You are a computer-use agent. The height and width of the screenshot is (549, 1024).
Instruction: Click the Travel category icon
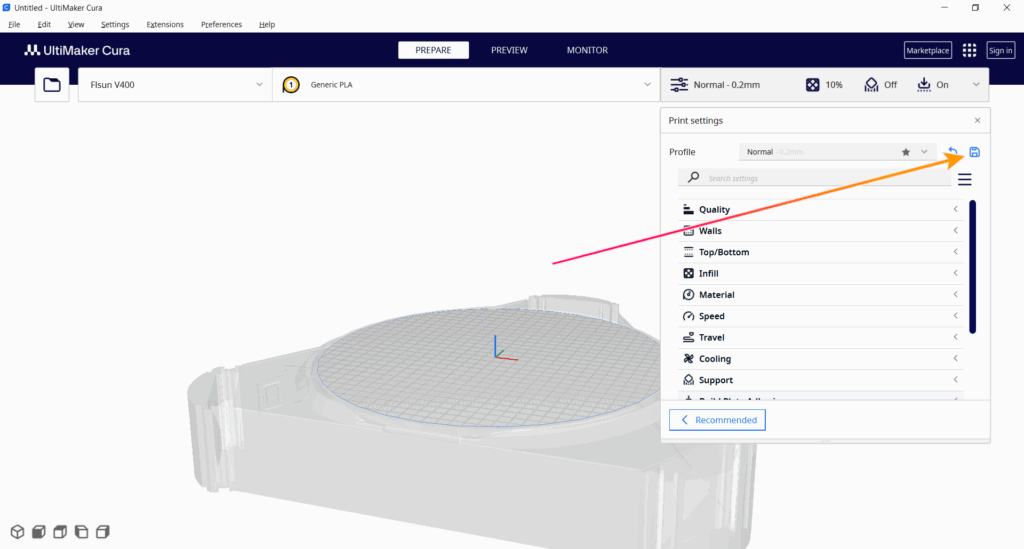point(688,337)
